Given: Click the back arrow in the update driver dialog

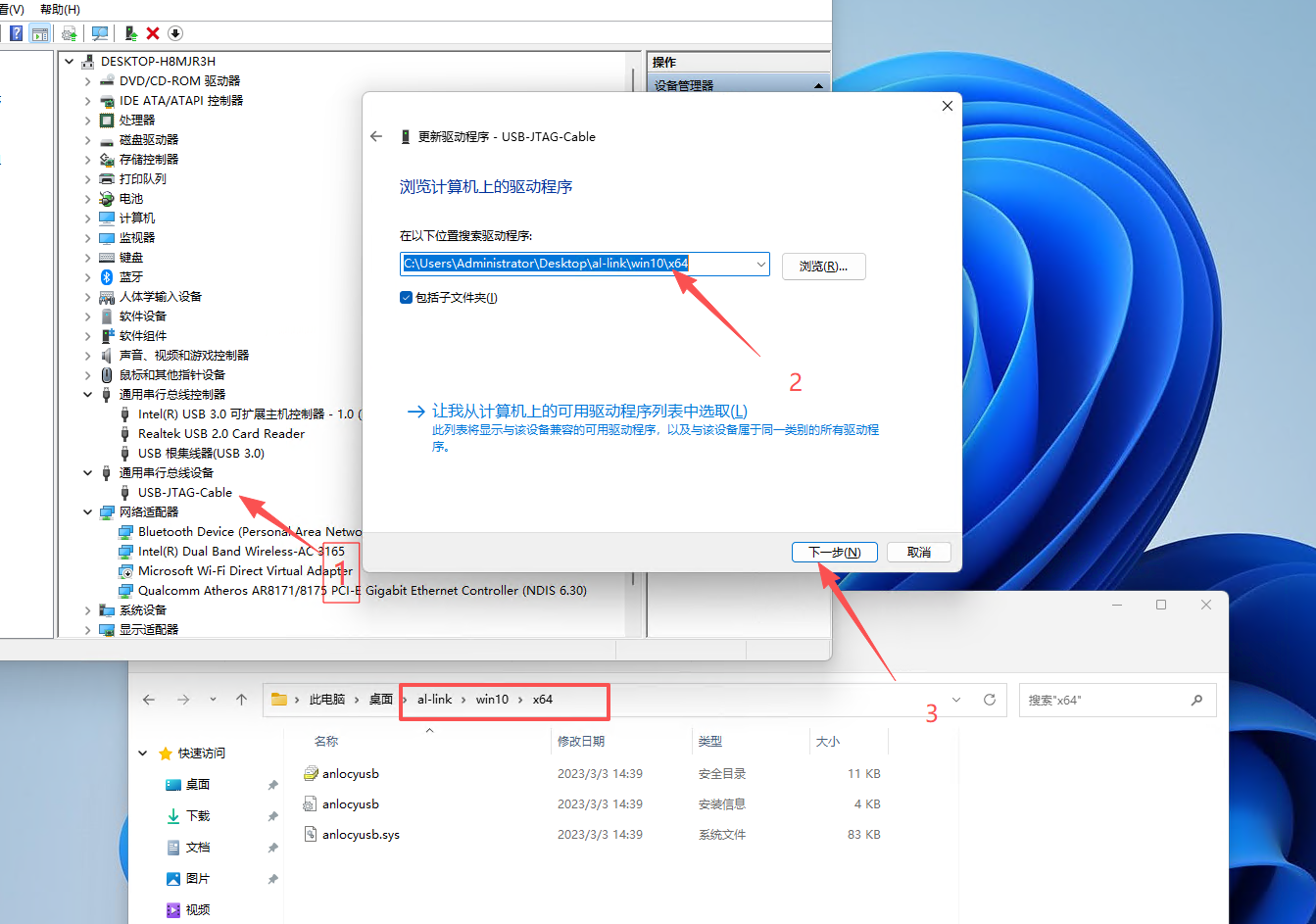Looking at the screenshot, I should point(376,136).
